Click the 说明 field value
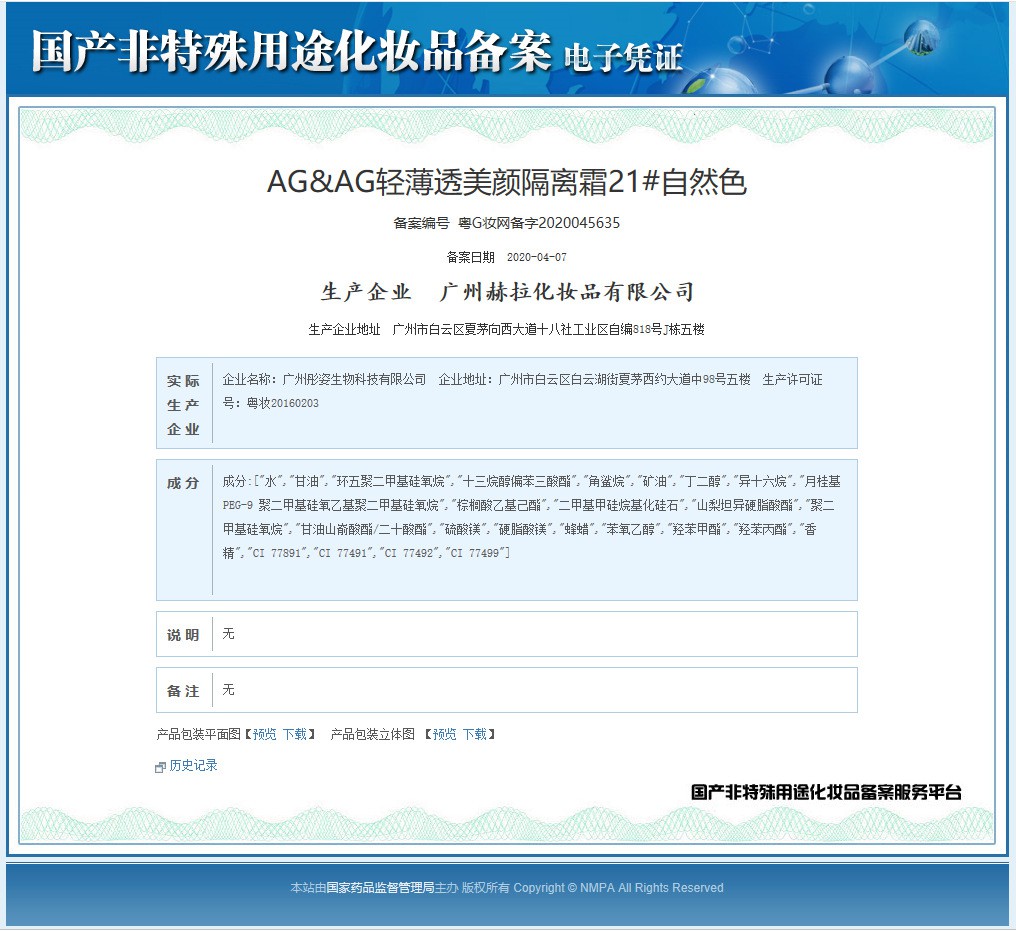This screenshot has height=931, width=1016. [x=228, y=634]
